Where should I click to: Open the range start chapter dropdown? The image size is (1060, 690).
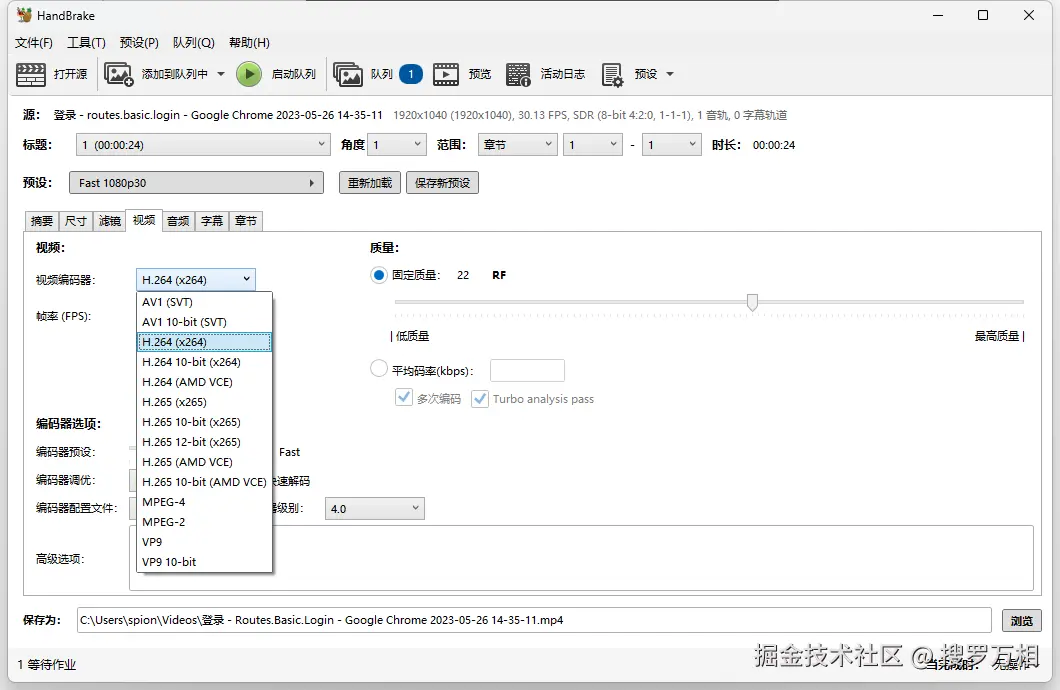coord(593,145)
